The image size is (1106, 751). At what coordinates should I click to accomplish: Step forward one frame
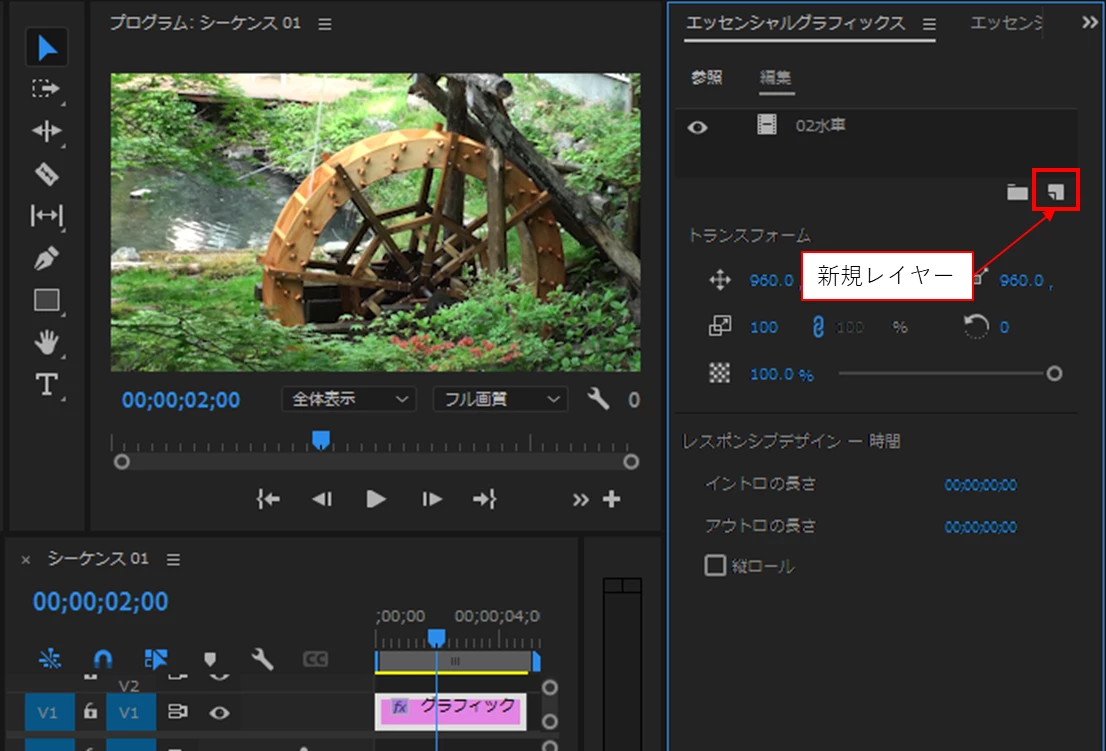click(x=432, y=499)
